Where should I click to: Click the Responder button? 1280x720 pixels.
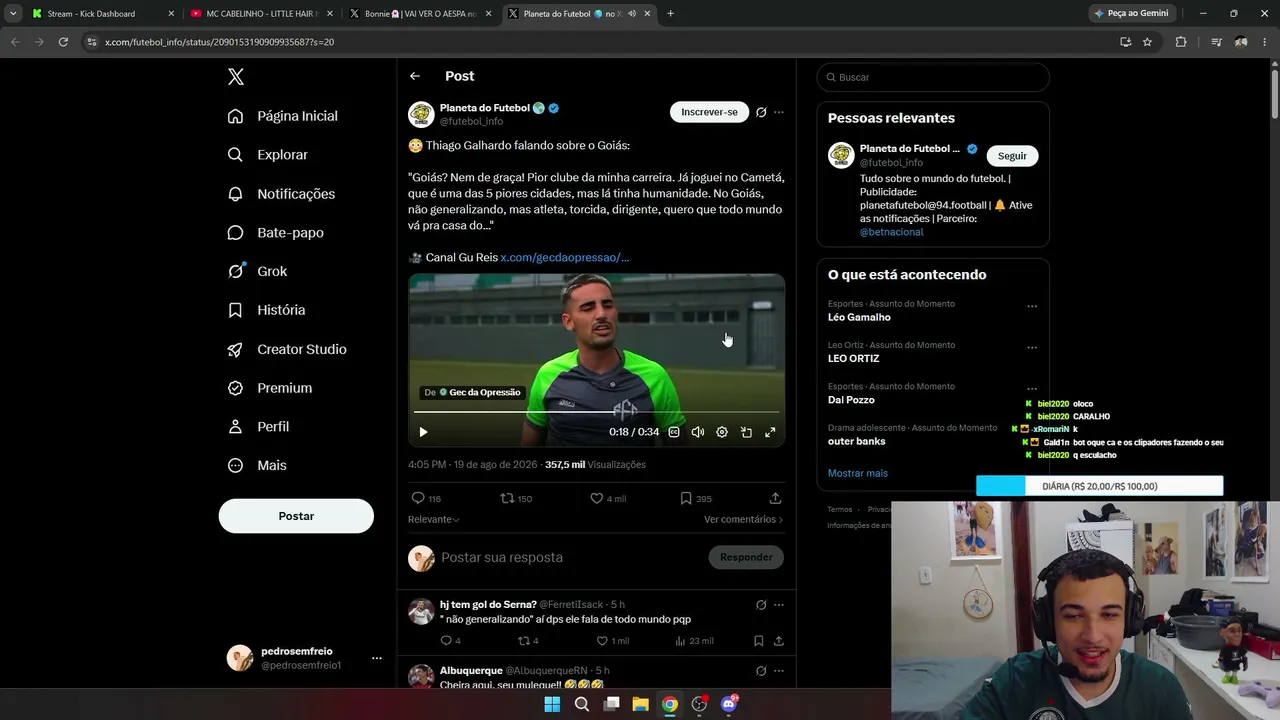[746, 557]
